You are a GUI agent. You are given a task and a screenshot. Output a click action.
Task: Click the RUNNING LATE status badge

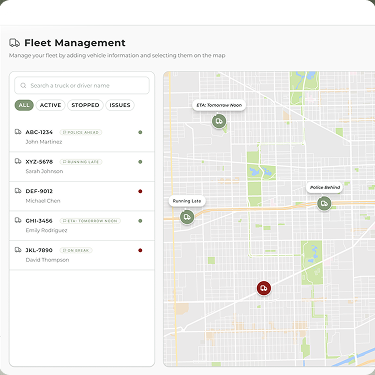81,162
